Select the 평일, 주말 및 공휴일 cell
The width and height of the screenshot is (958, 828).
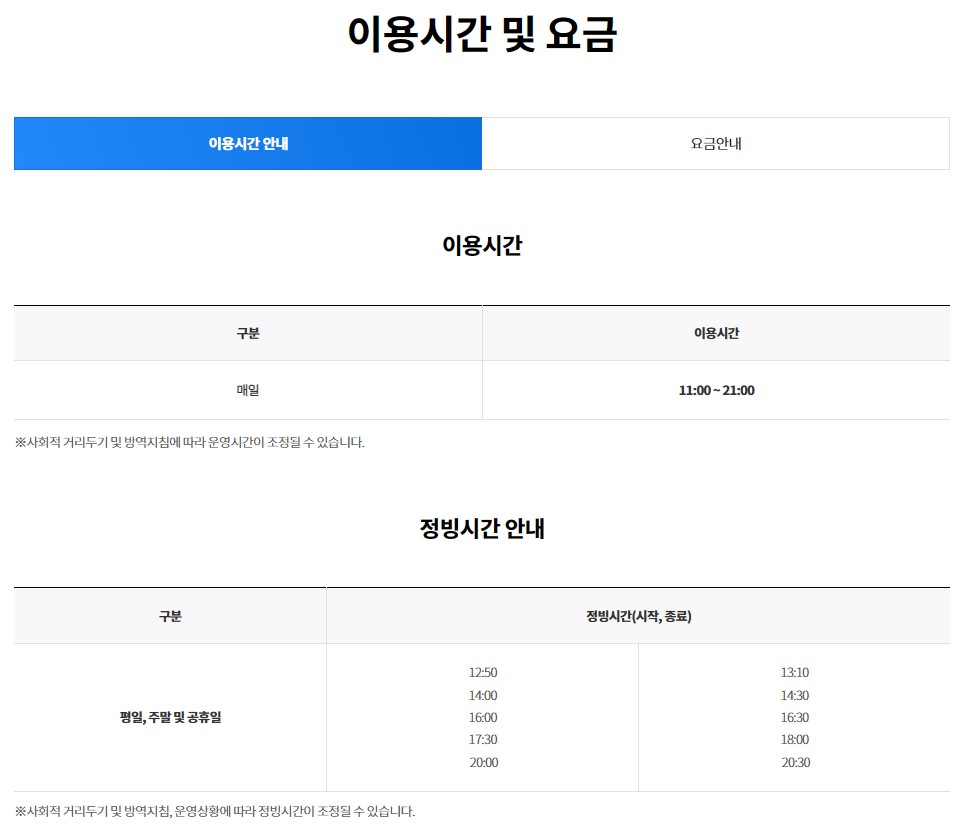(170, 717)
